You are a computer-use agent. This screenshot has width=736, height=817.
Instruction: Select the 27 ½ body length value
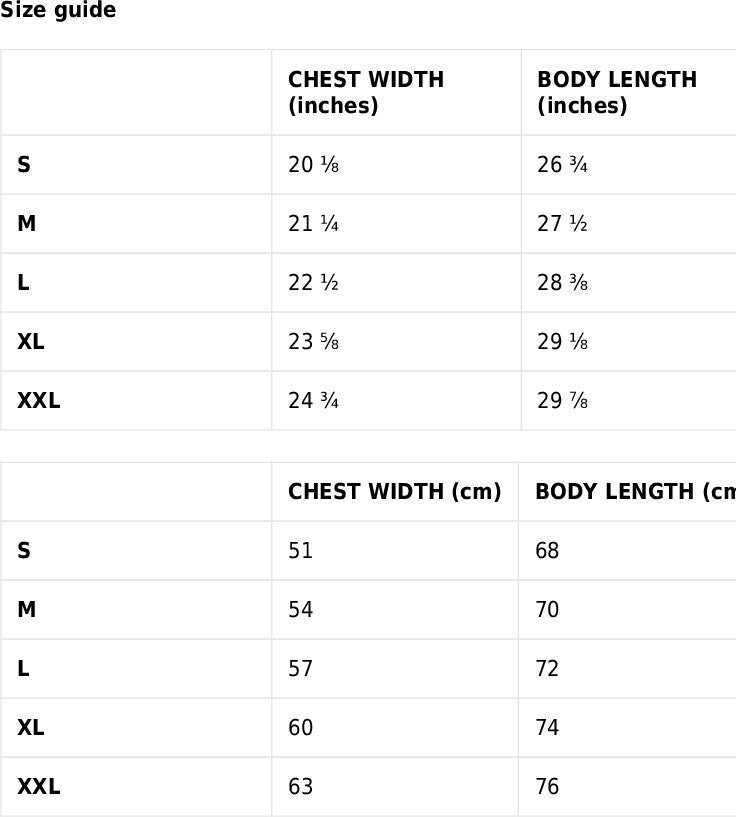click(562, 224)
